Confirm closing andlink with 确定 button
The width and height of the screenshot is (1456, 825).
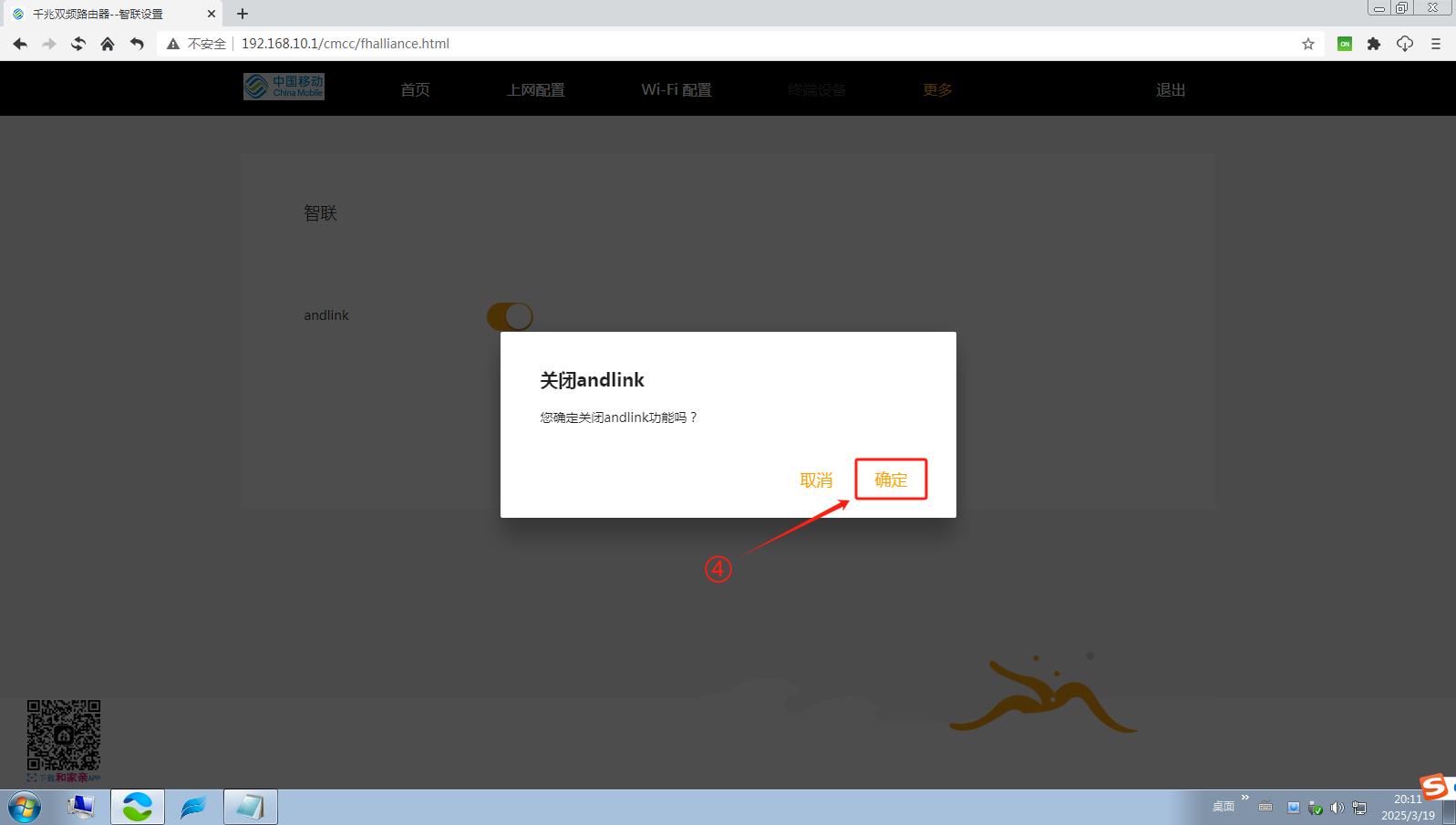tap(891, 480)
